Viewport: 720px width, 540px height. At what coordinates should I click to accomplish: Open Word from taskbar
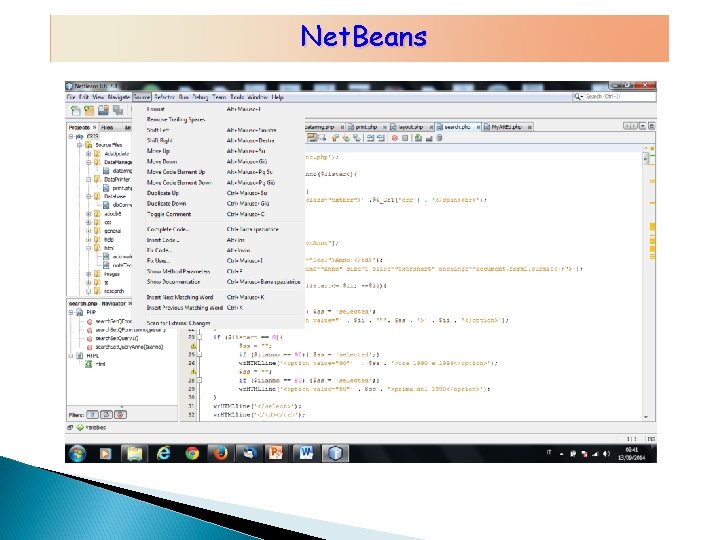pos(306,454)
